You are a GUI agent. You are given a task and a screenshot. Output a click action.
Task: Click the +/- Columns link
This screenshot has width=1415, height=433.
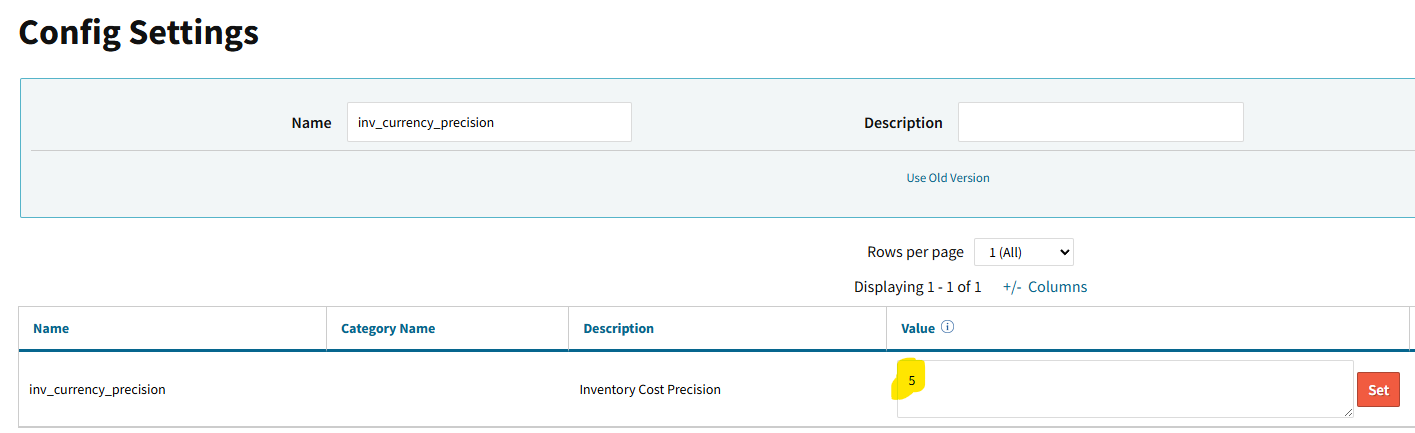coord(1045,287)
